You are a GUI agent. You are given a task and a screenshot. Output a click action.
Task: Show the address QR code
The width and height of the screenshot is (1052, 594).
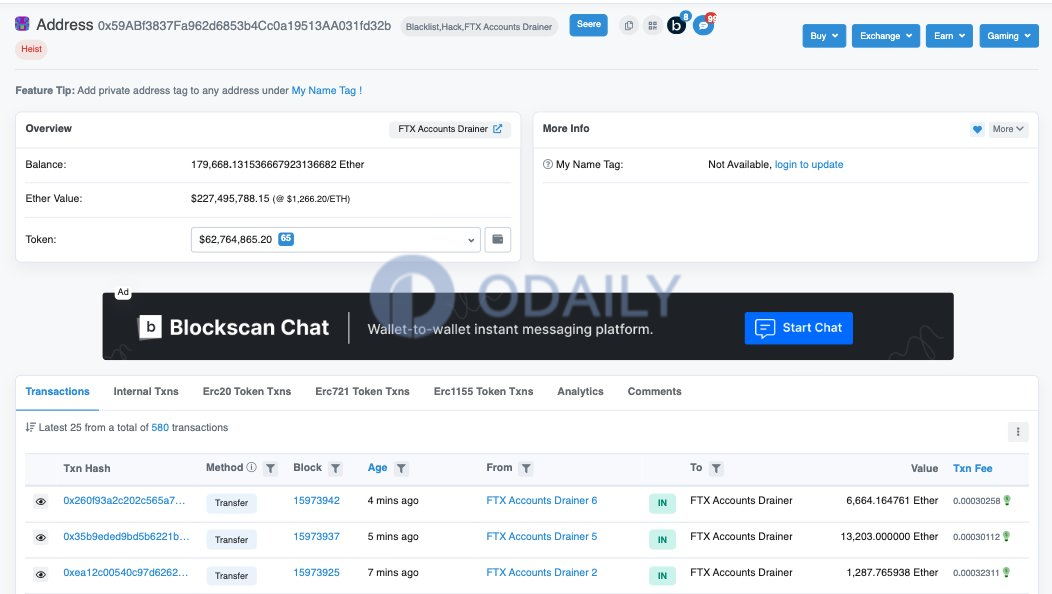[x=652, y=26]
